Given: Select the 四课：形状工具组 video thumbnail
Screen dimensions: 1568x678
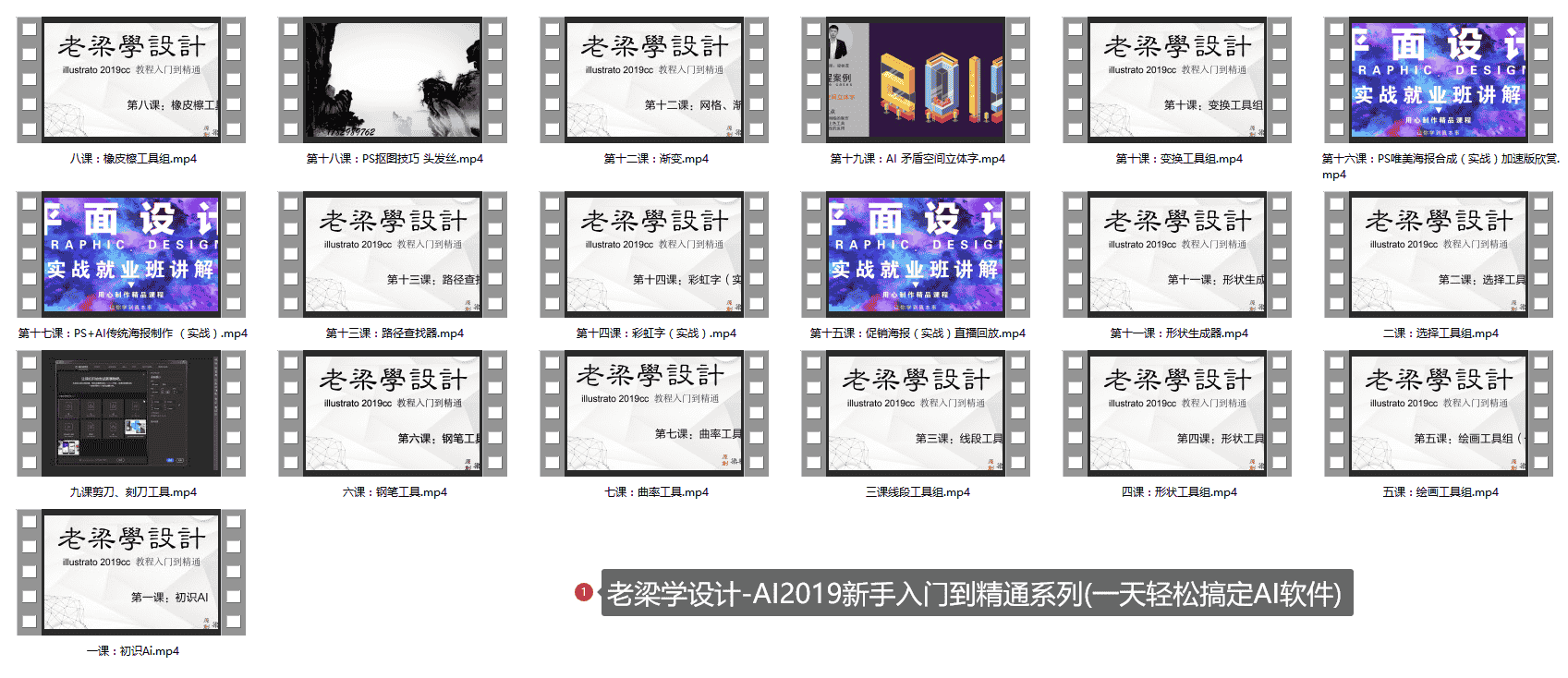Looking at the screenshot, I should [x=1177, y=413].
